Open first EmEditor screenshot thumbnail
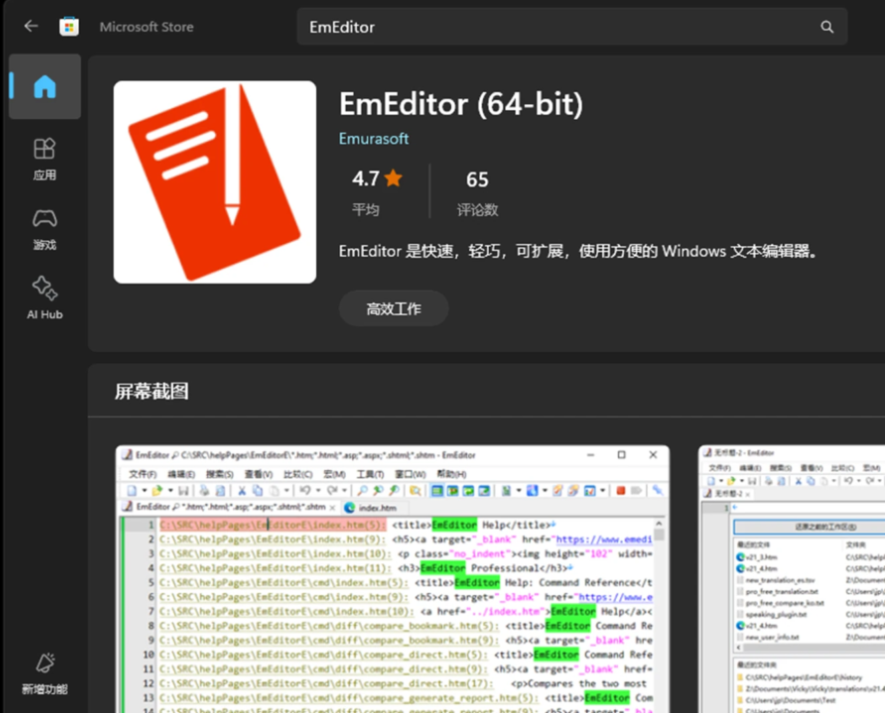 coord(393,579)
